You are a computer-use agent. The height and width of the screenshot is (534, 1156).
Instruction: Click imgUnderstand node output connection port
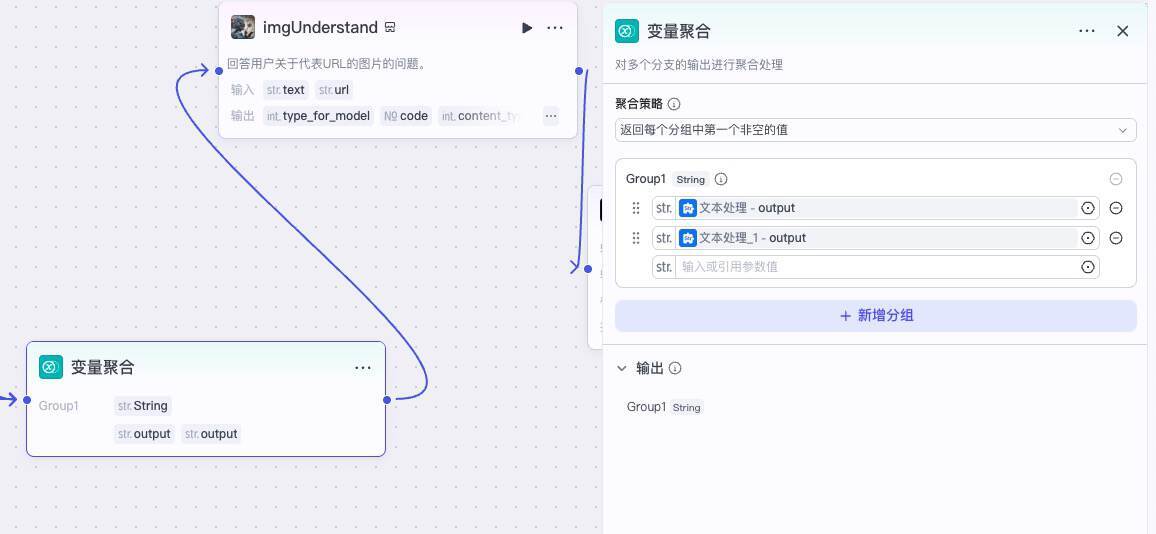[579, 71]
